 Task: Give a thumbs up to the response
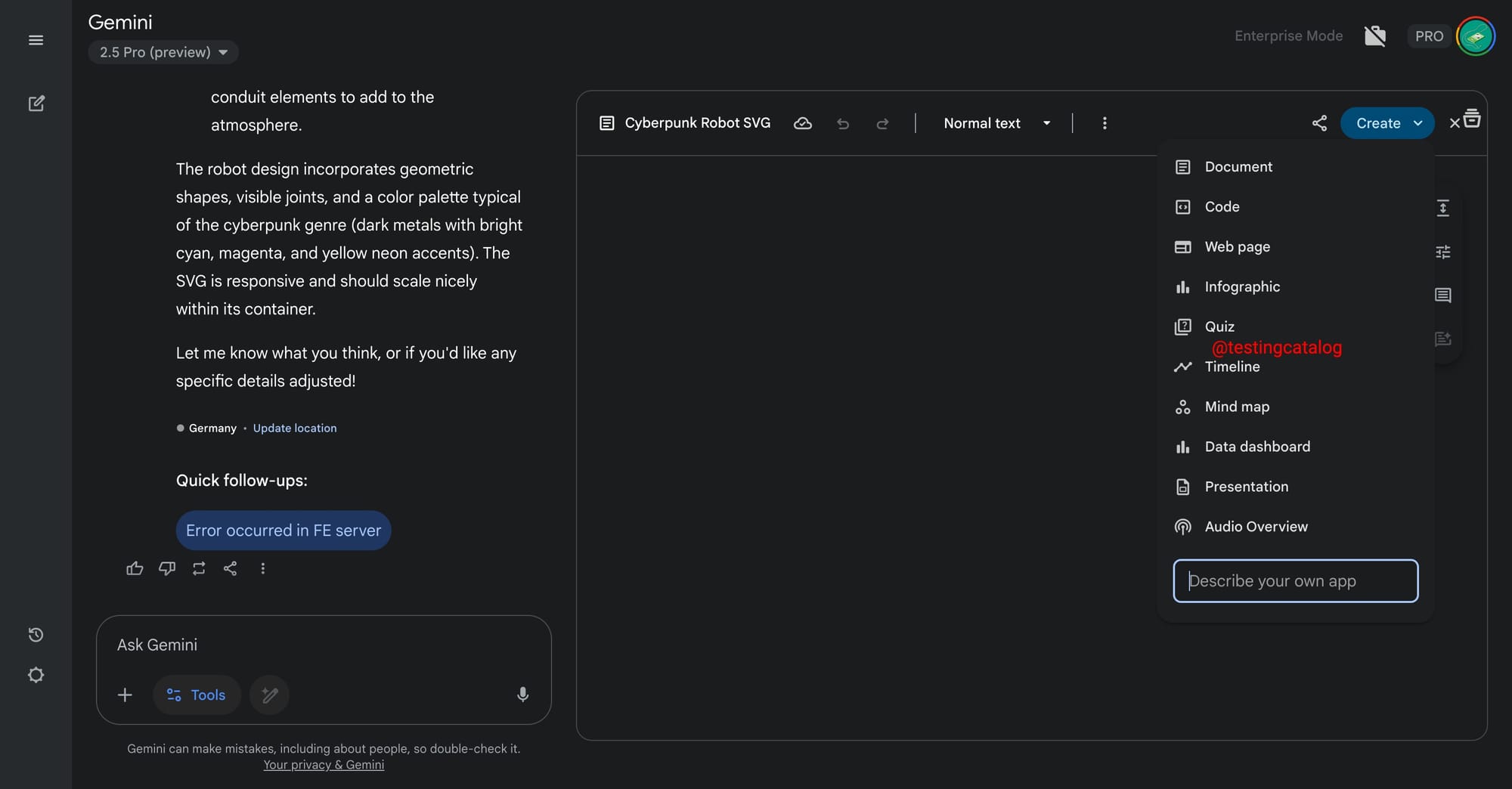point(135,568)
